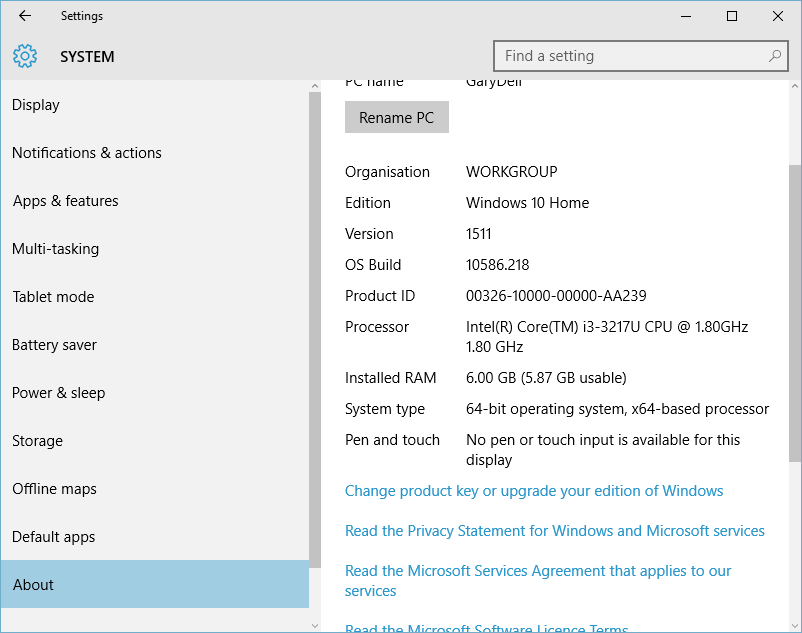The height and width of the screenshot is (633, 802).
Task: Go to Notifications & actions
Action: 87,153
